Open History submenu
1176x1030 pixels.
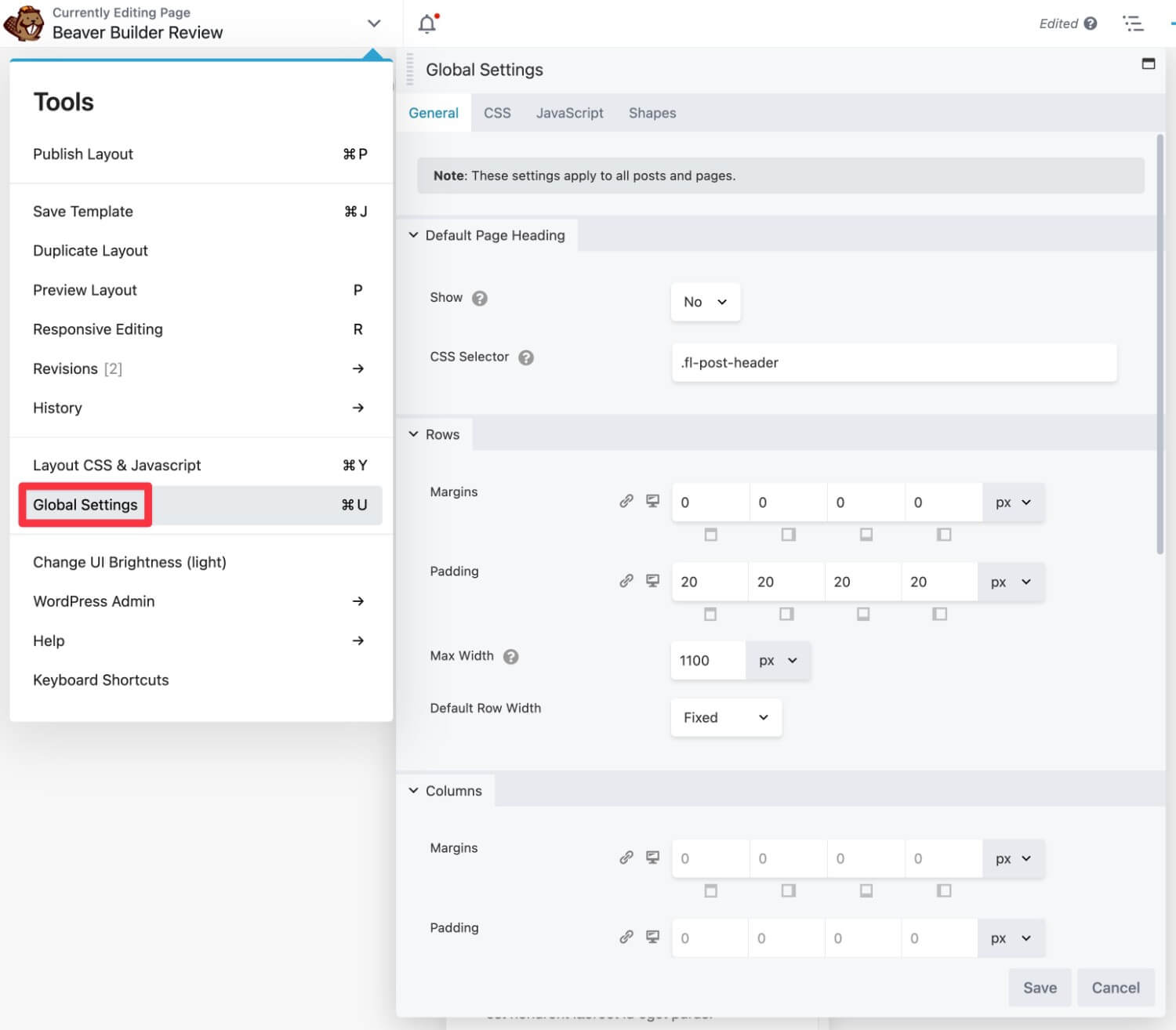point(201,408)
